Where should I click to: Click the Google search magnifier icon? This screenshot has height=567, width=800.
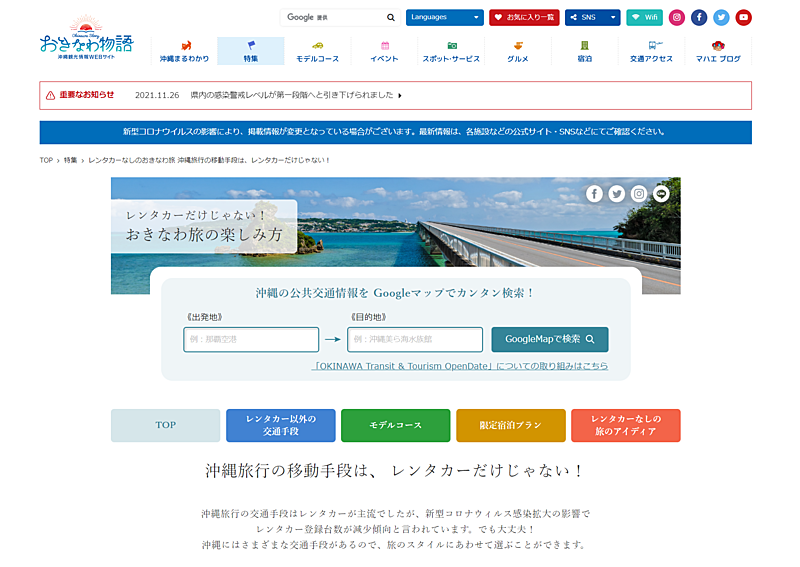(x=391, y=17)
